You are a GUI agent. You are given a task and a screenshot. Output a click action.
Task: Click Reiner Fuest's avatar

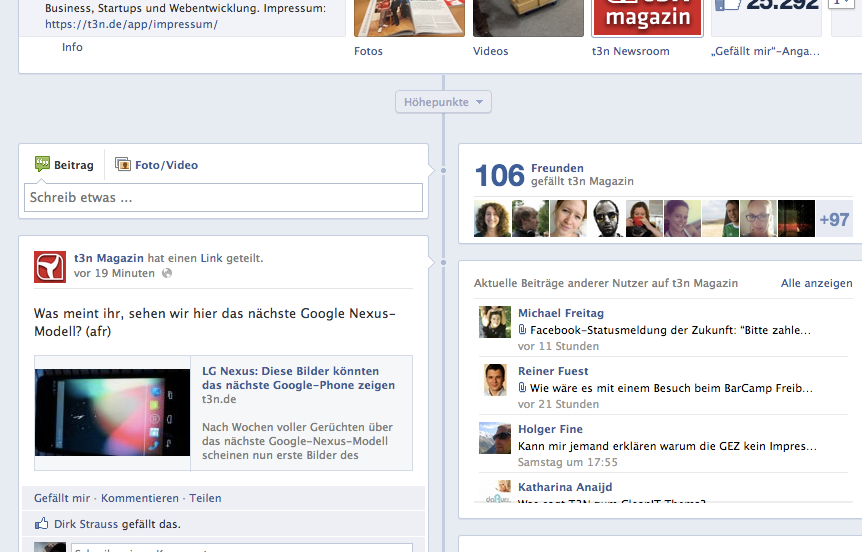(x=495, y=380)
